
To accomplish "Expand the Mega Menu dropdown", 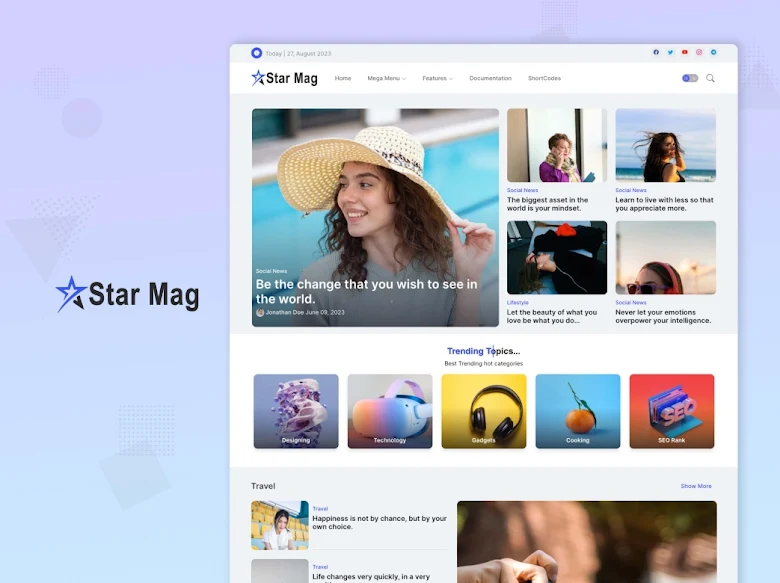I will pos(387,78).
